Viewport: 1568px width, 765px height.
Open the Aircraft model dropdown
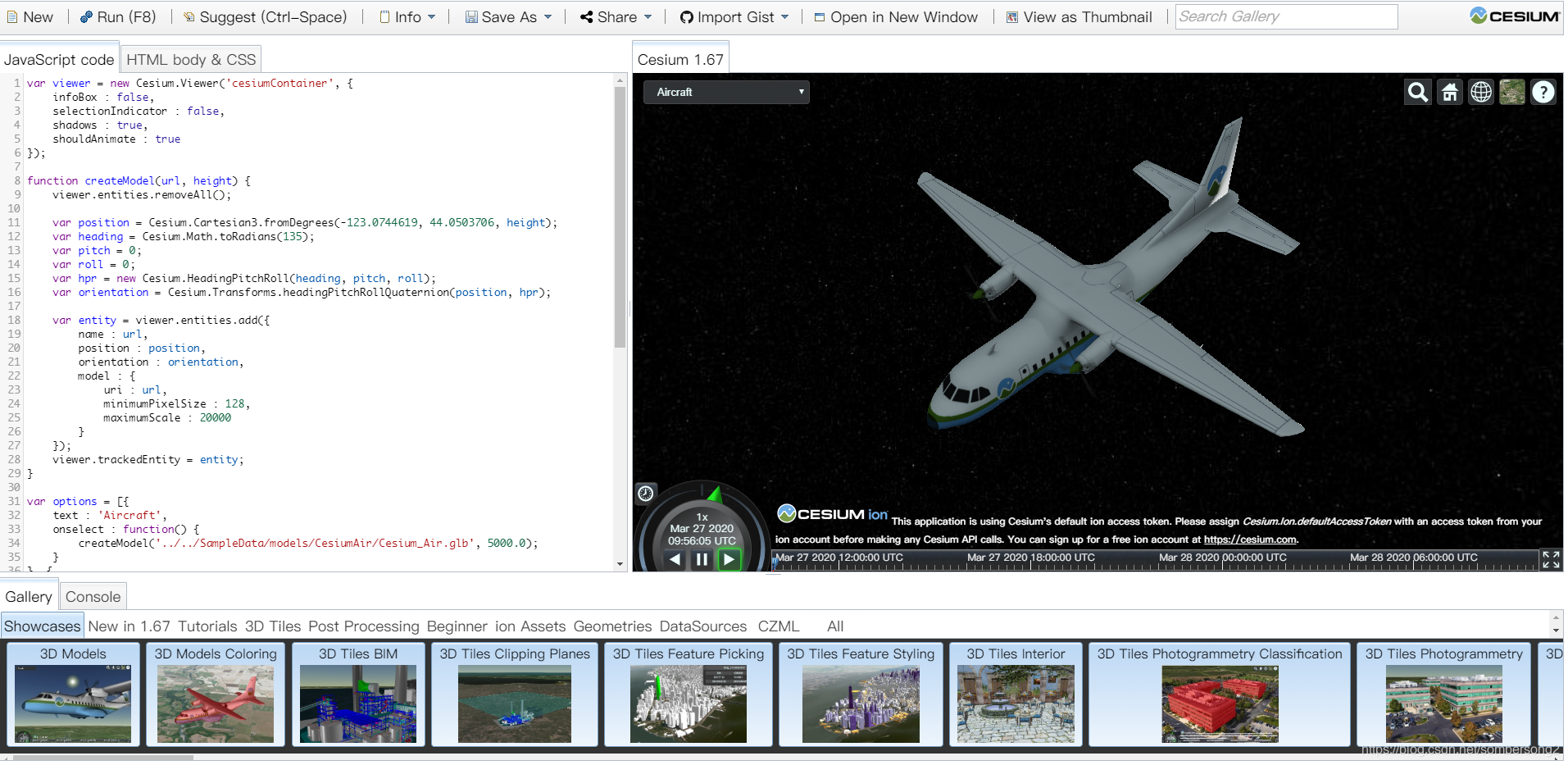pos(726,92)
